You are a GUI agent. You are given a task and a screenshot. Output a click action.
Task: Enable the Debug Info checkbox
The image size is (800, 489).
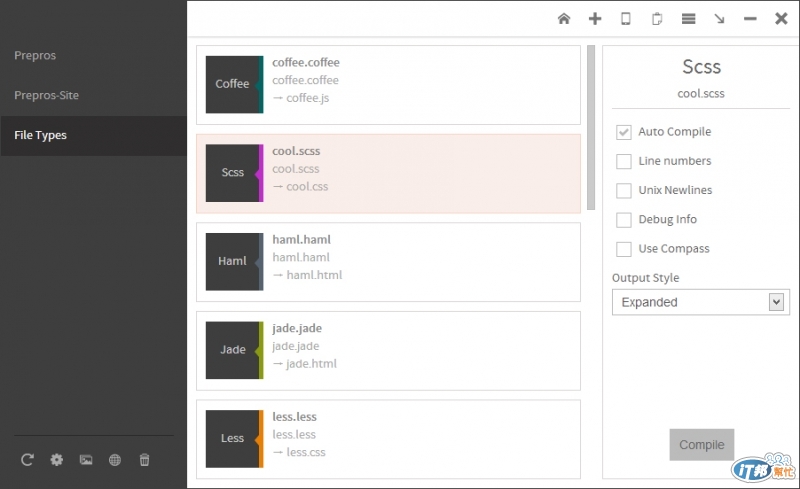click(623, 220)
